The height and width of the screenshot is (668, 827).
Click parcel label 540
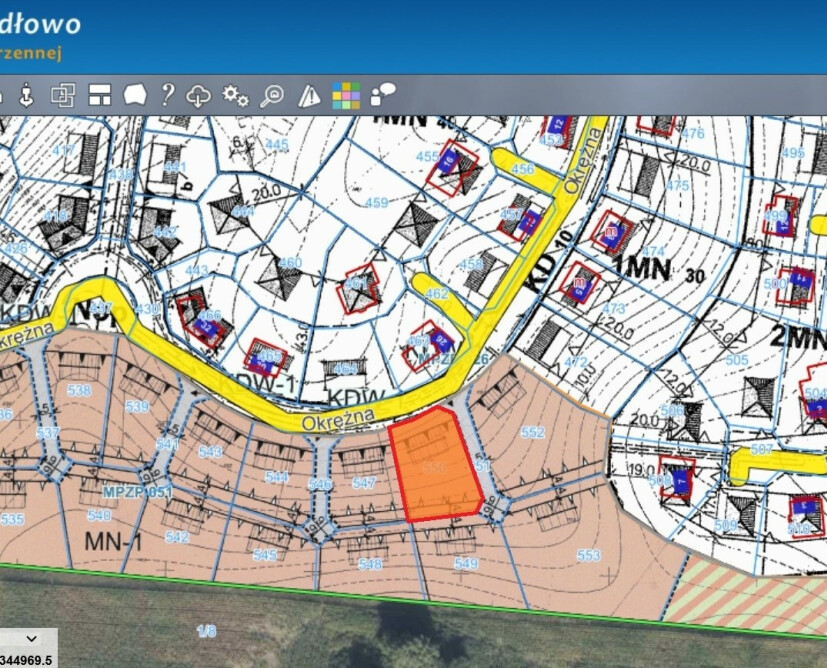99,515
